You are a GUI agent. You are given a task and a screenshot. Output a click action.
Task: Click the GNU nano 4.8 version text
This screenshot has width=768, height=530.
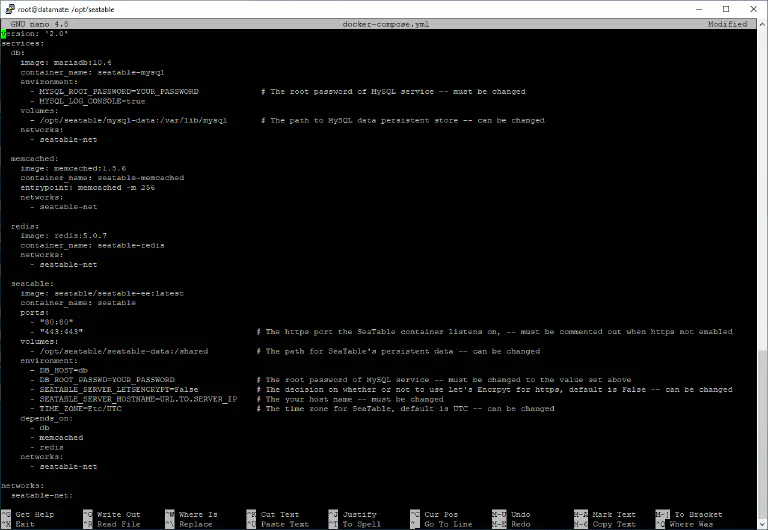click(39, 24)
